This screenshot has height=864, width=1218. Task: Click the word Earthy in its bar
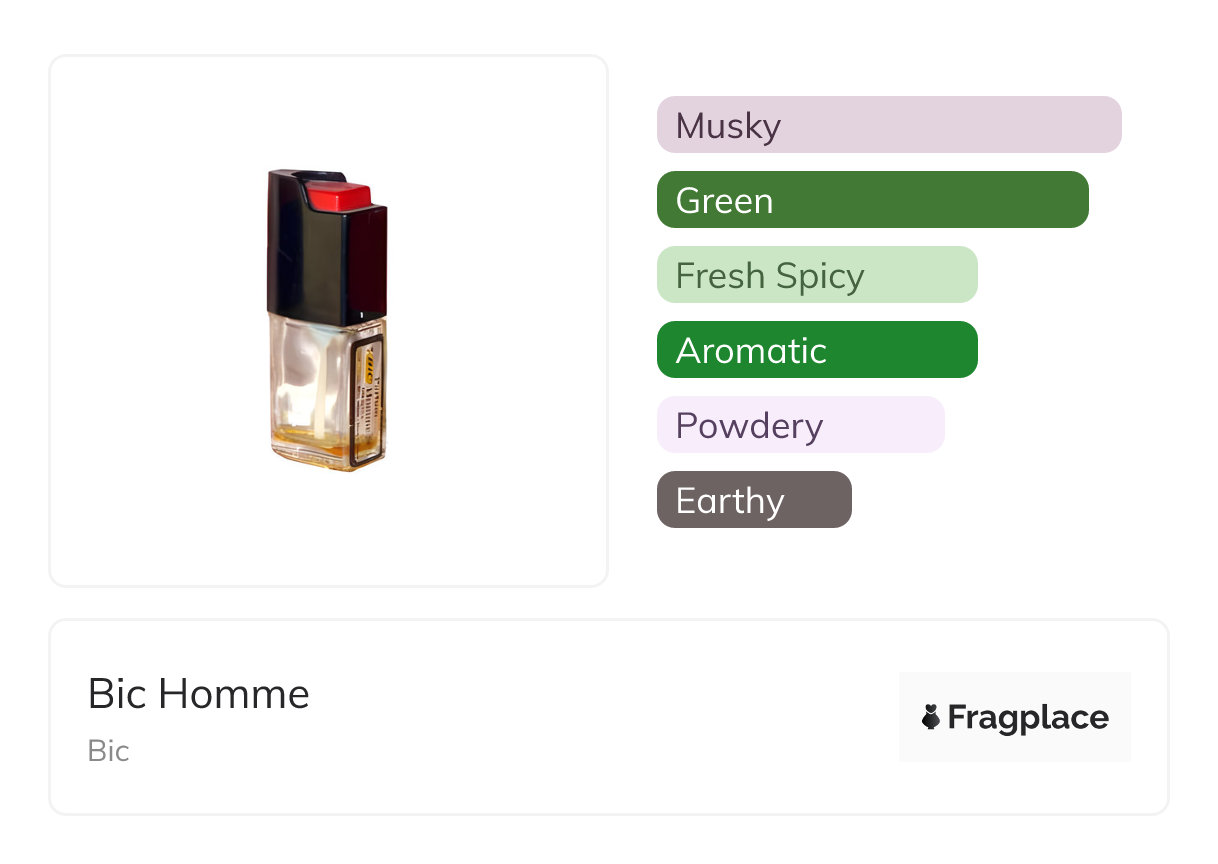click(x=730, y=501)
